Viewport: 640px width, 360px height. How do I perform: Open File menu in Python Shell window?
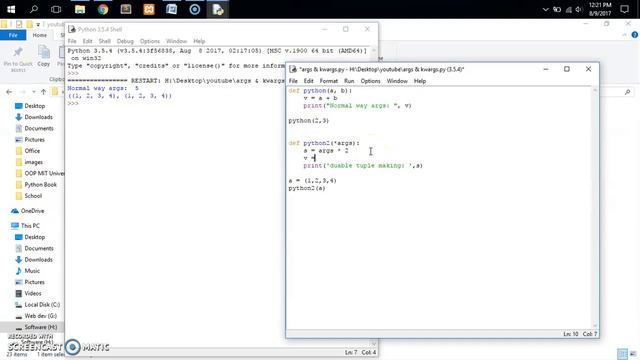[72, 41]
